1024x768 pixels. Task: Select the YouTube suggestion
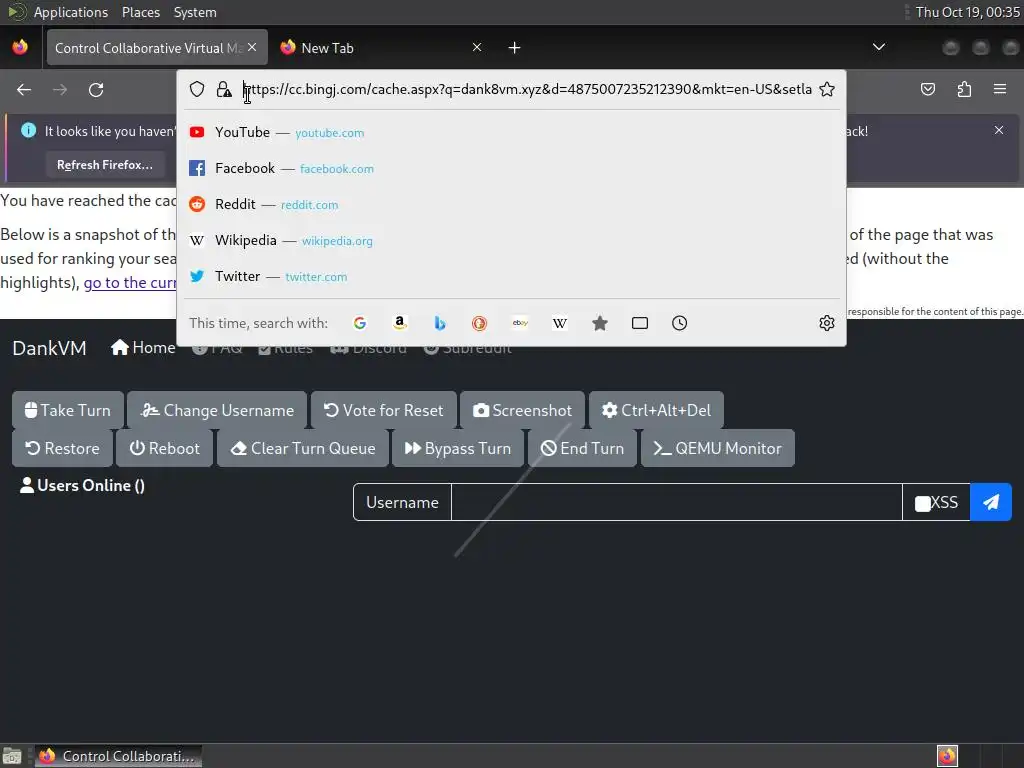(511, 133)
